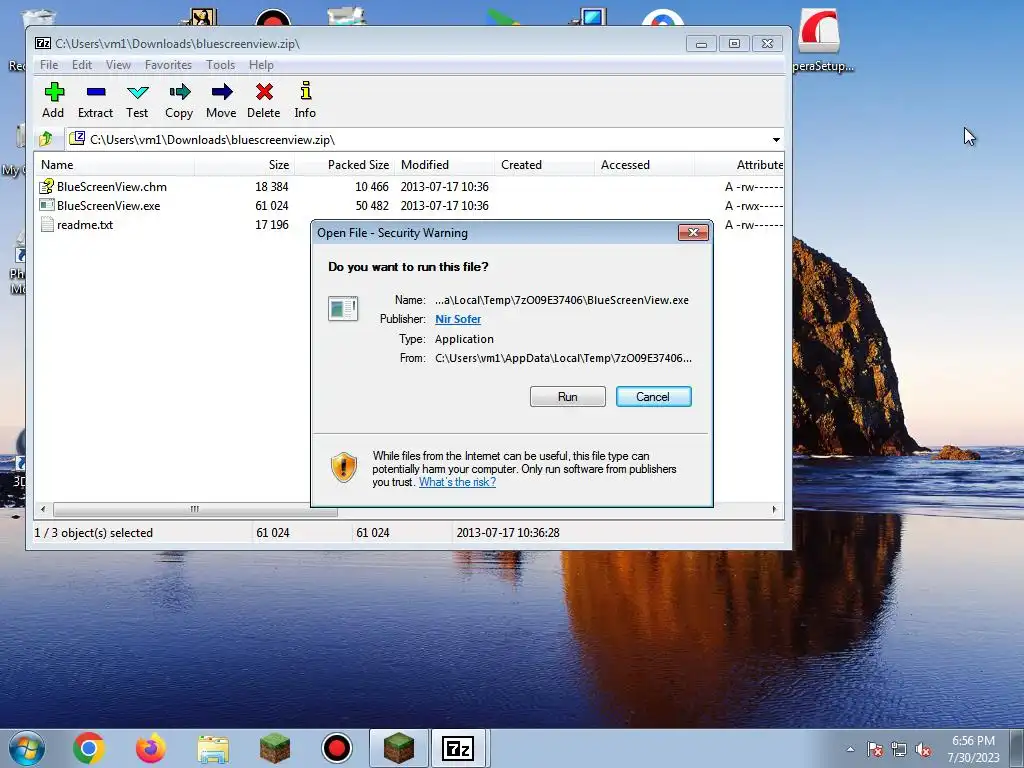Click the horizontal scrollbar left arrow
Viewport: 1024px width, 768px height.
(x=43, y=509)
